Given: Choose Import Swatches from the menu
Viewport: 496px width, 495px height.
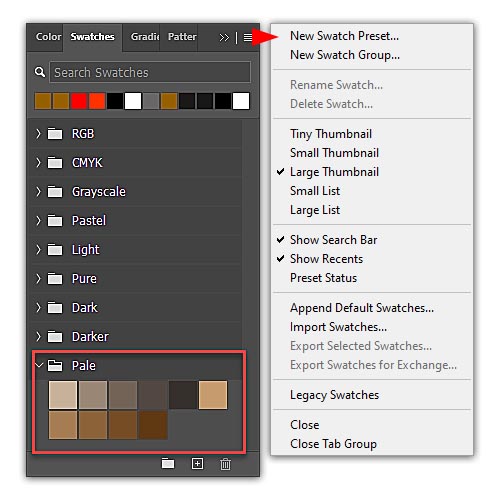Looking at the screenshot, I should [x=338, y=327].
